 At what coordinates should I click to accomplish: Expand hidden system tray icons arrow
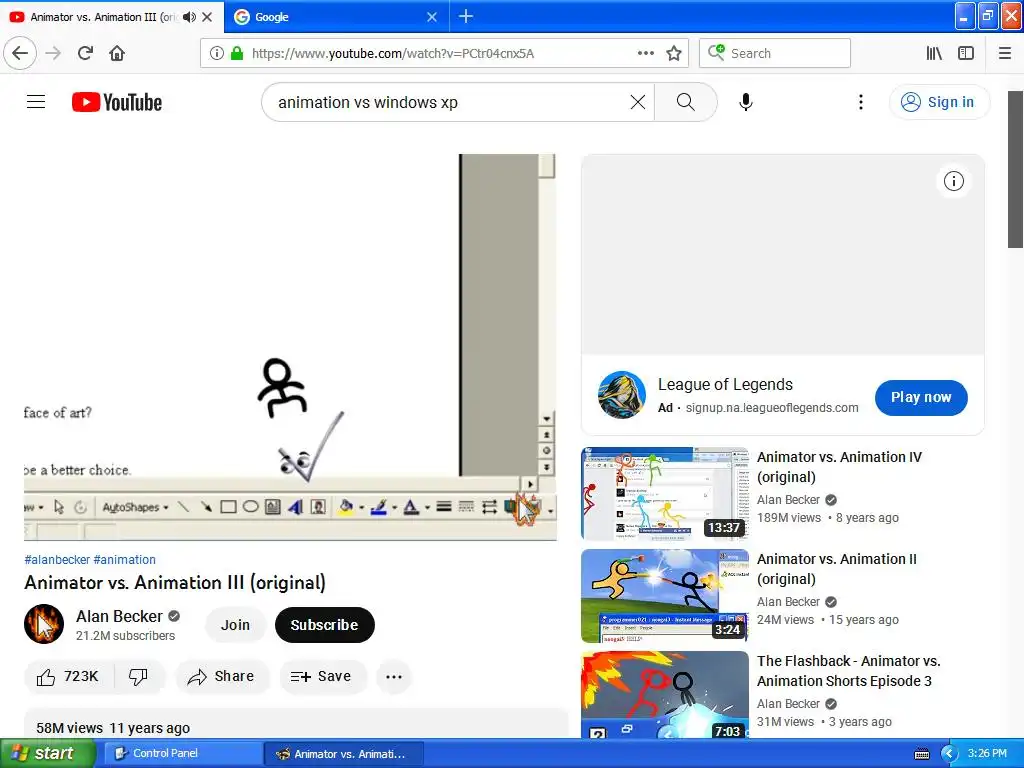(949, 754)
